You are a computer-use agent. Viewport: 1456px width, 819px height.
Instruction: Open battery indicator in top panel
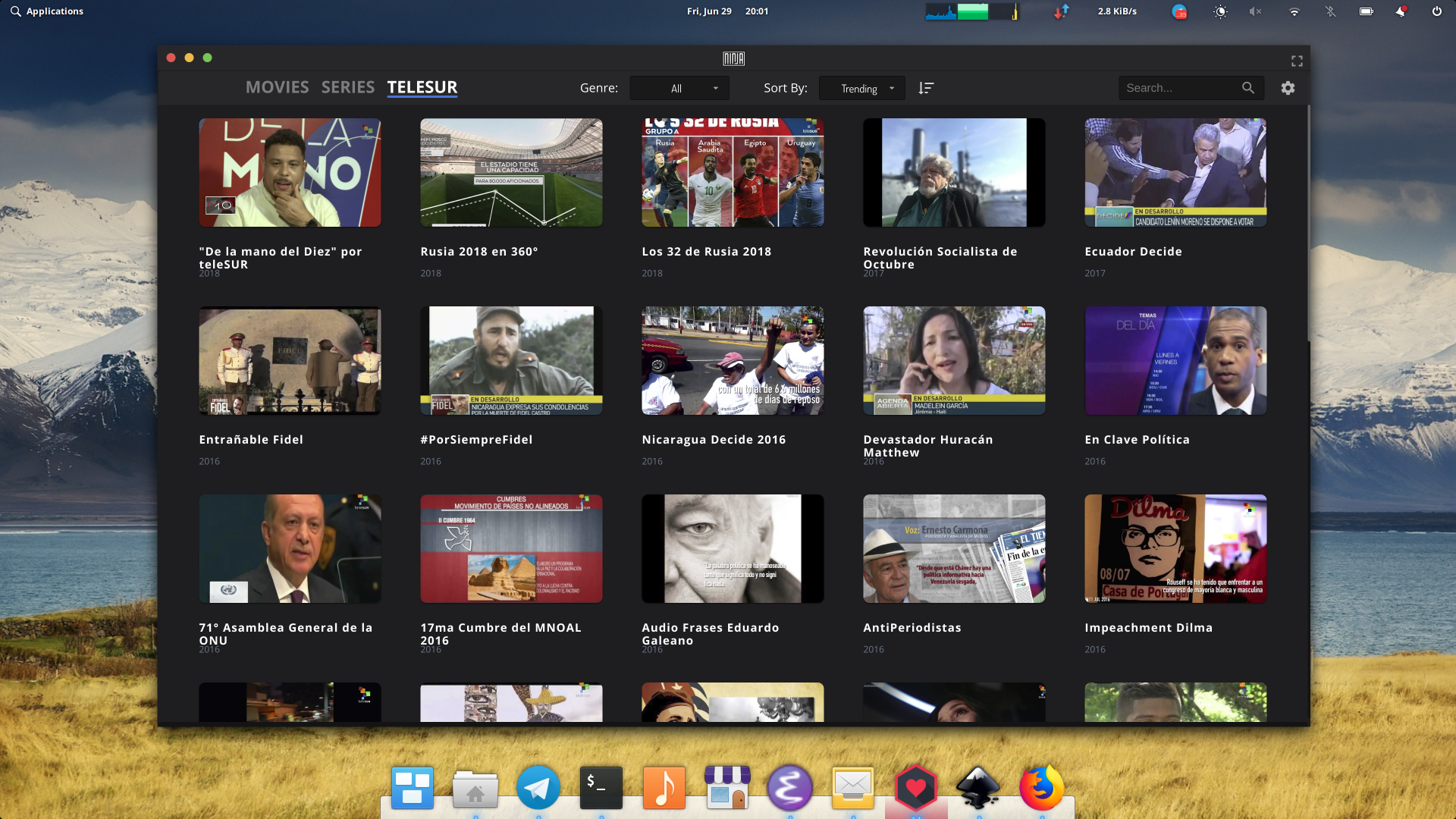point(1367,11)
